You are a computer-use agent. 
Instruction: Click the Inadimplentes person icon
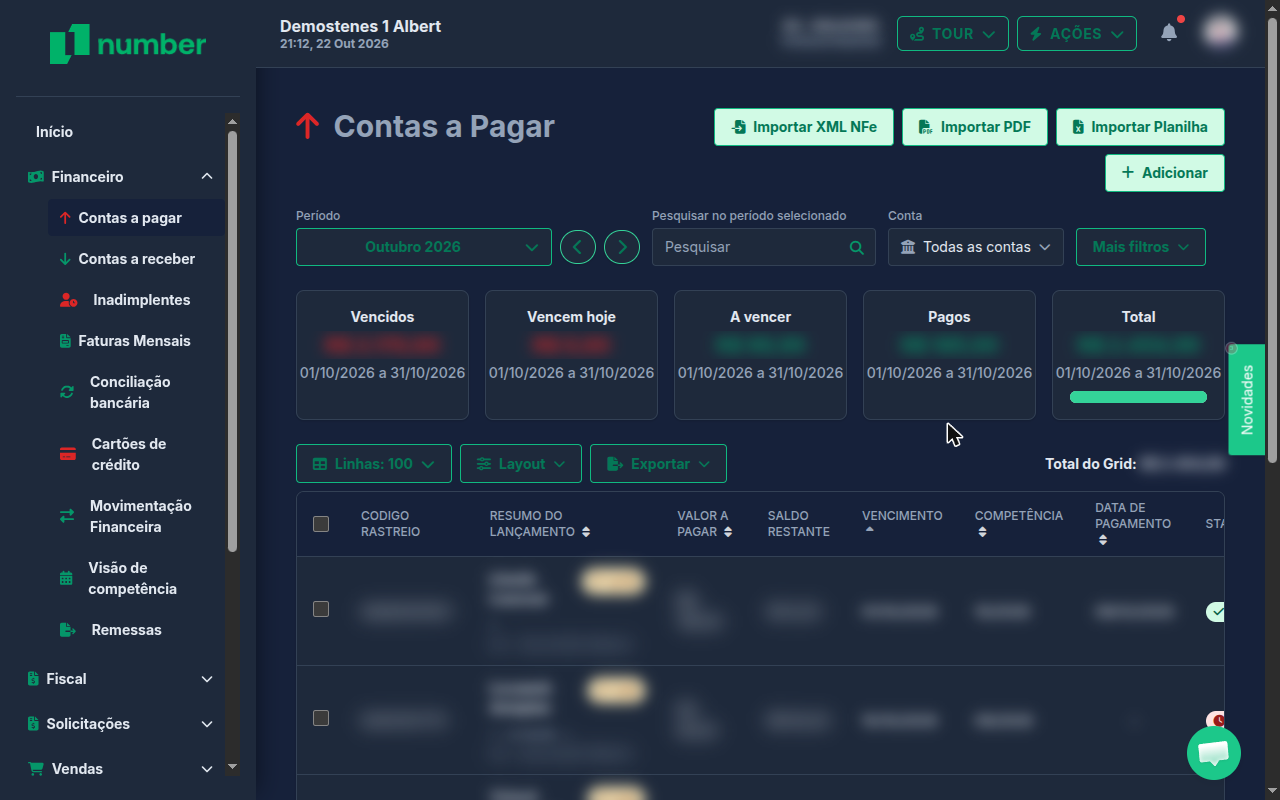pyautogui.click(x=68, y=300)
